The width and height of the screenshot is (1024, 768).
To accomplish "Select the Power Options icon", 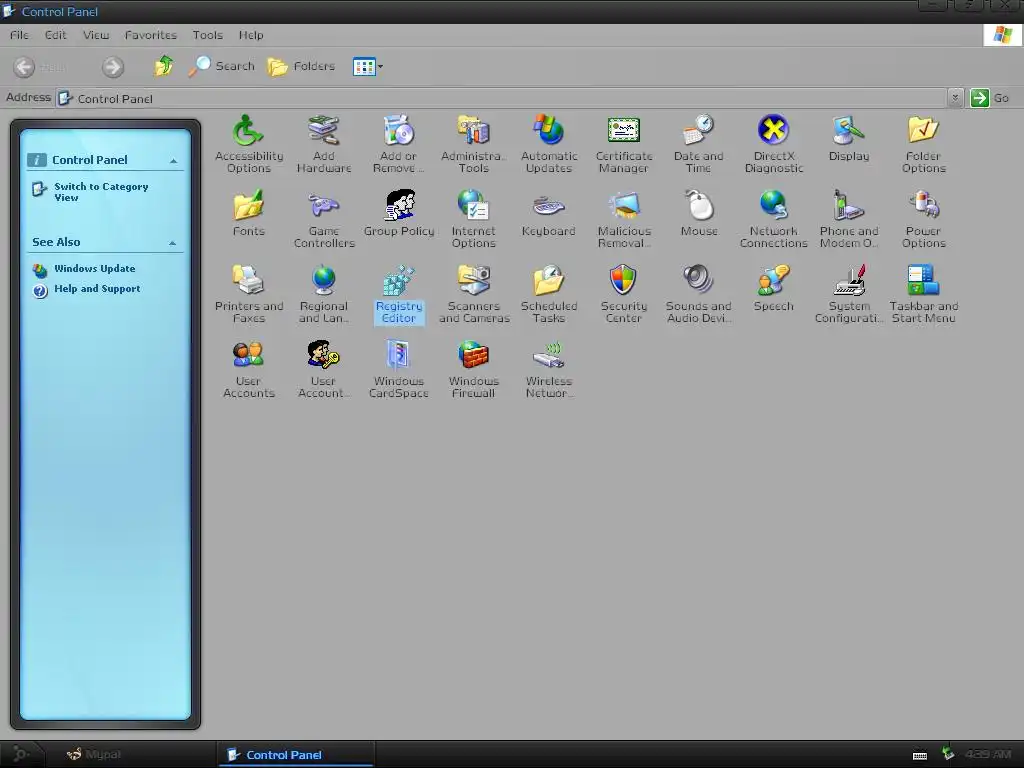I will point(923,219).
